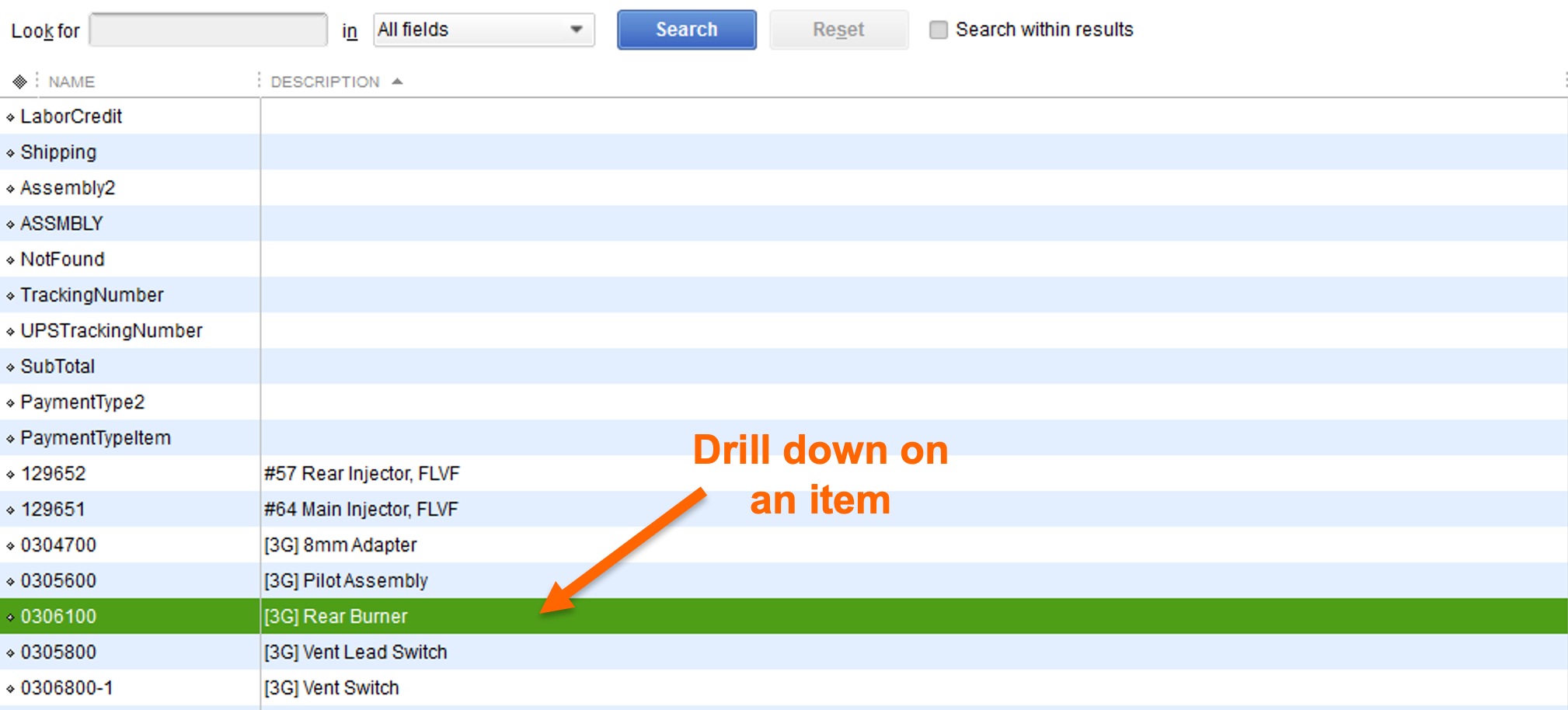Focus the Look for text field
Screen dimensions: 1568x710
[208, 30]
